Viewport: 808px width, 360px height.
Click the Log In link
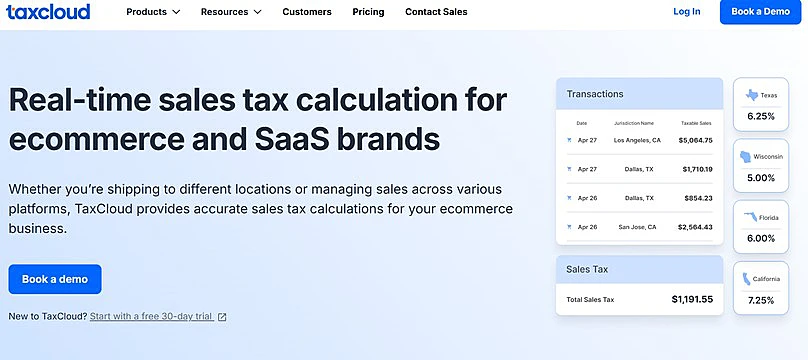(x=687, y=11)
